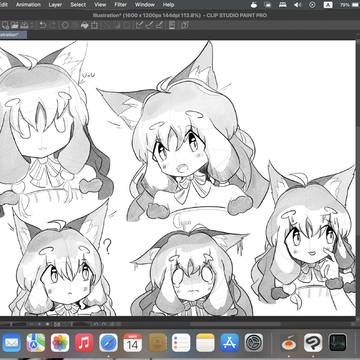Open Notes from the Dock
360x360 pixels.
(205, 343)
